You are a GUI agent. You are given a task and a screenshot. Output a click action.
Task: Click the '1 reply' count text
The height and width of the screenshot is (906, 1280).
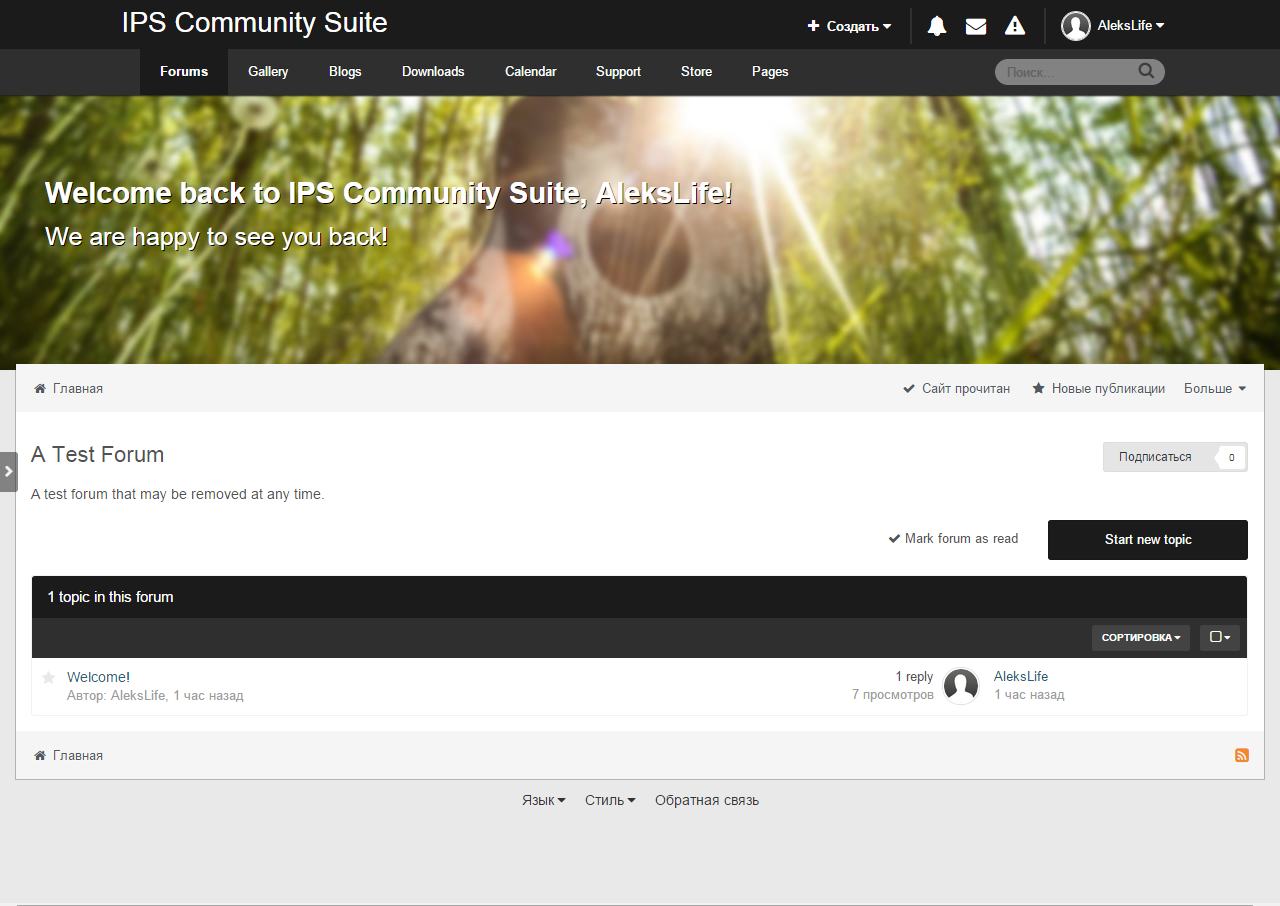pyautogui.click(x=914, y=677)
